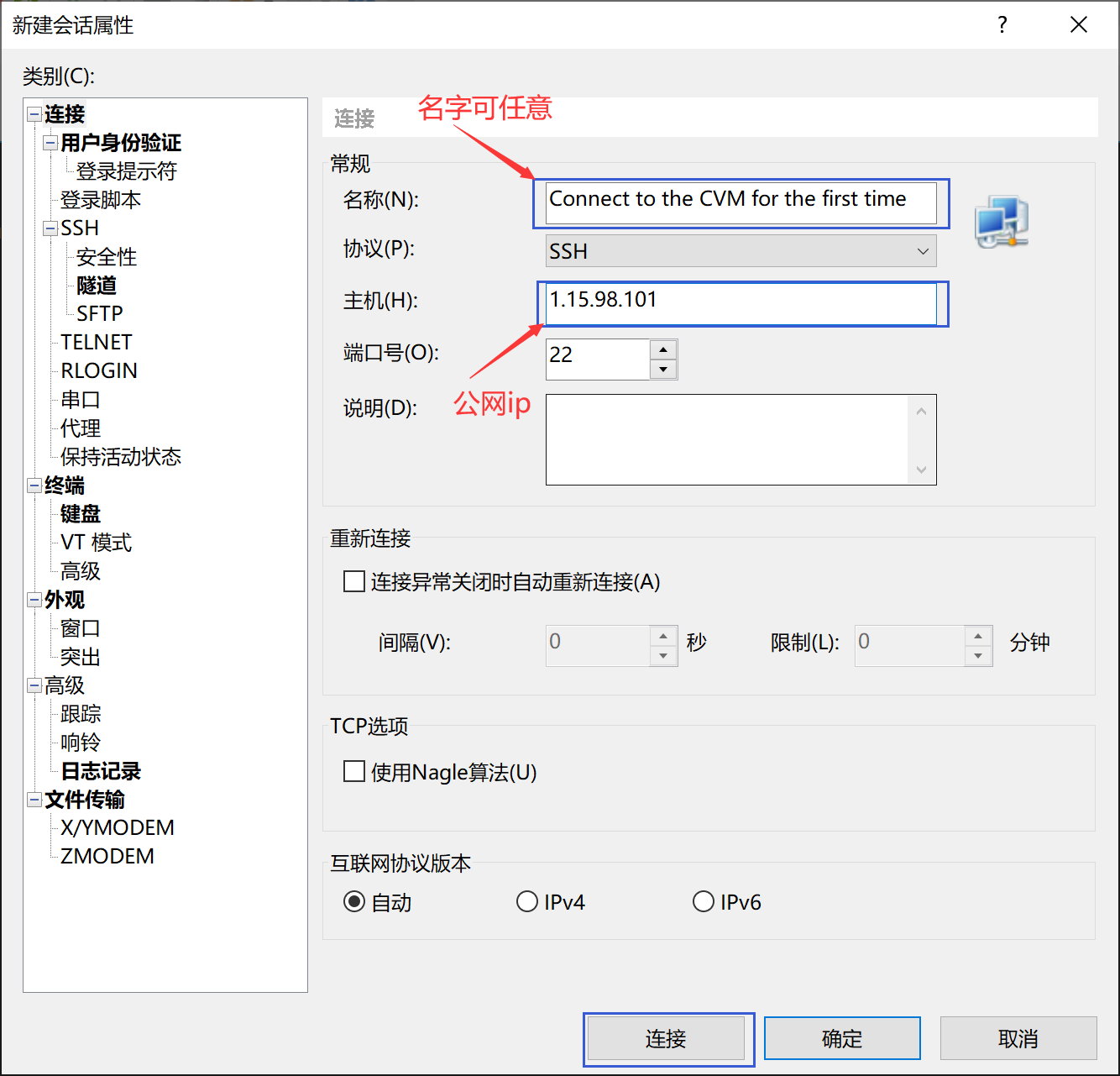Open the 协议 SSH dropdown
1120x1076 pixels.
[x=741, y=251]
